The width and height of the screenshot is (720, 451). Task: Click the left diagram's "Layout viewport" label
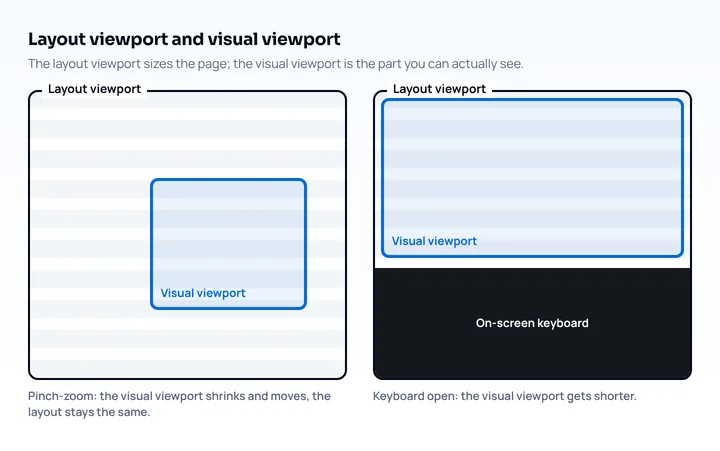click(x=94, y=89)
